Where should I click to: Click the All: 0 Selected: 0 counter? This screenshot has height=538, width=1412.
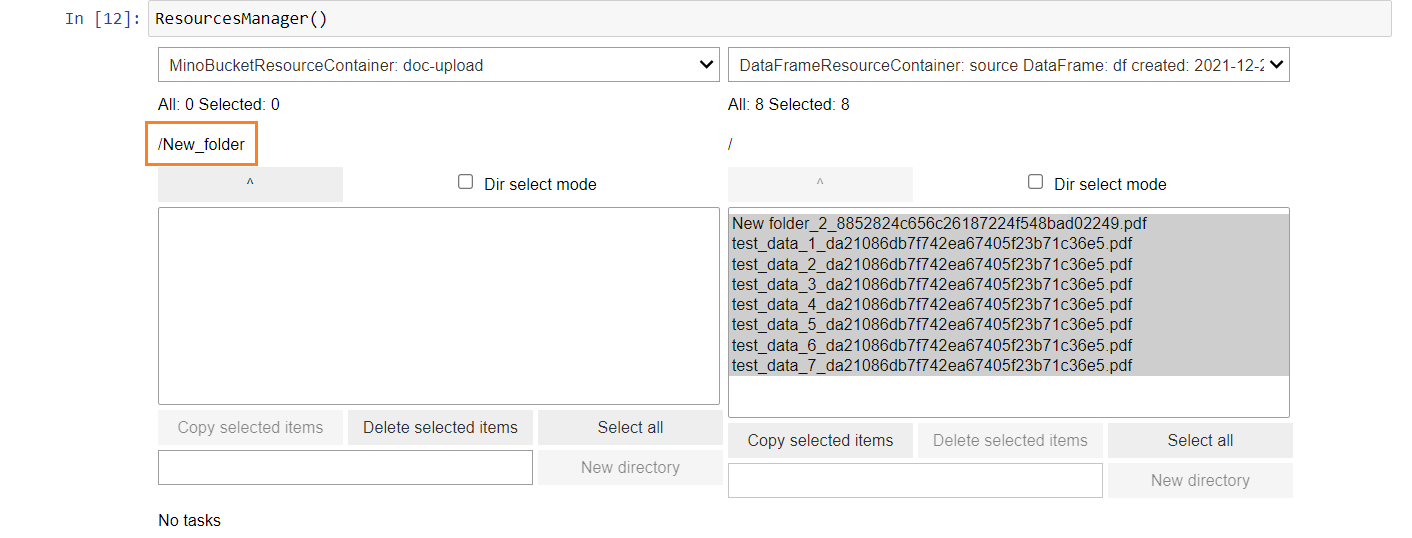coord(219,104)
